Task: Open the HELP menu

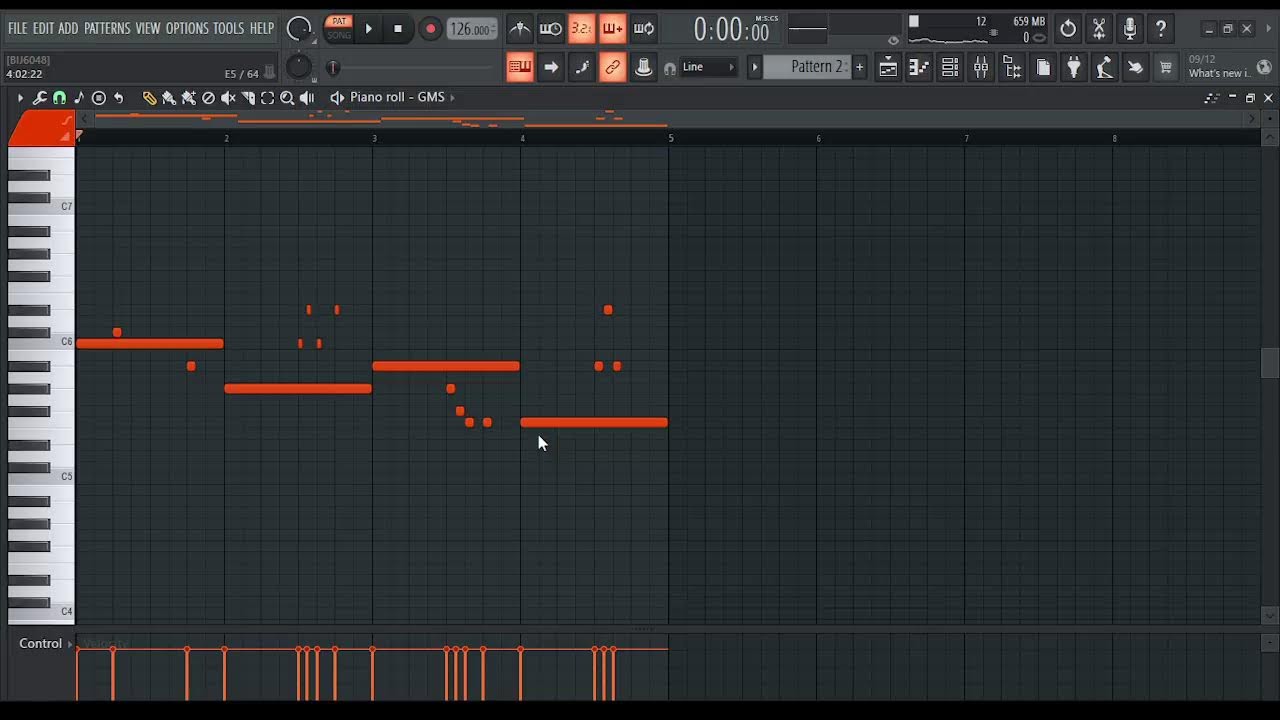Action: tap(262, 28)
